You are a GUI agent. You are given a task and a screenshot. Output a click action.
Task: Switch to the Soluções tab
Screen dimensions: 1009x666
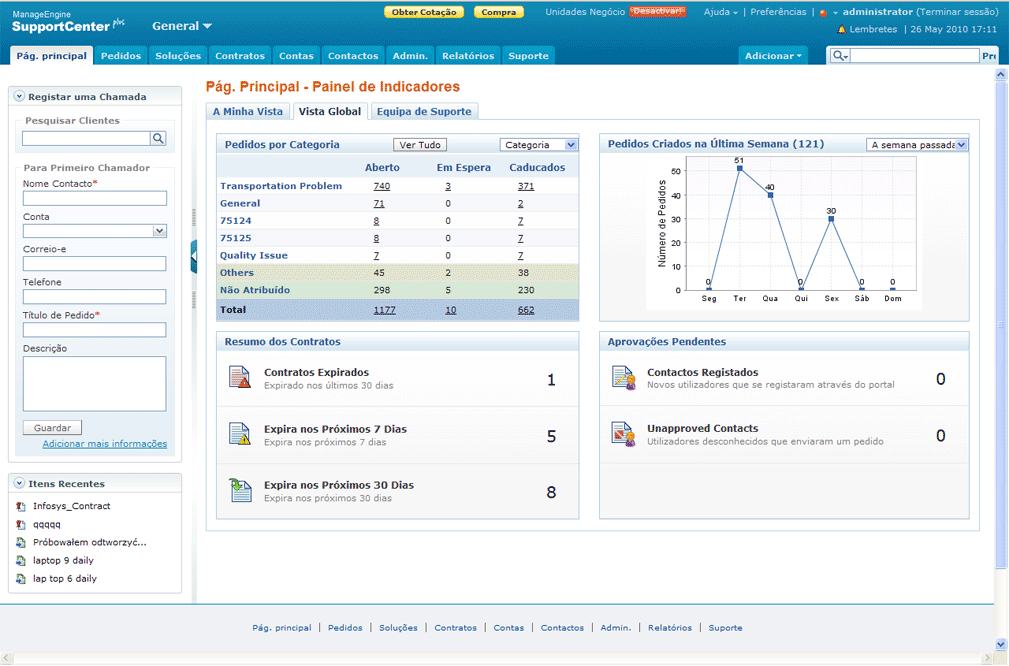pyautogui.click(x=178, y=56)
